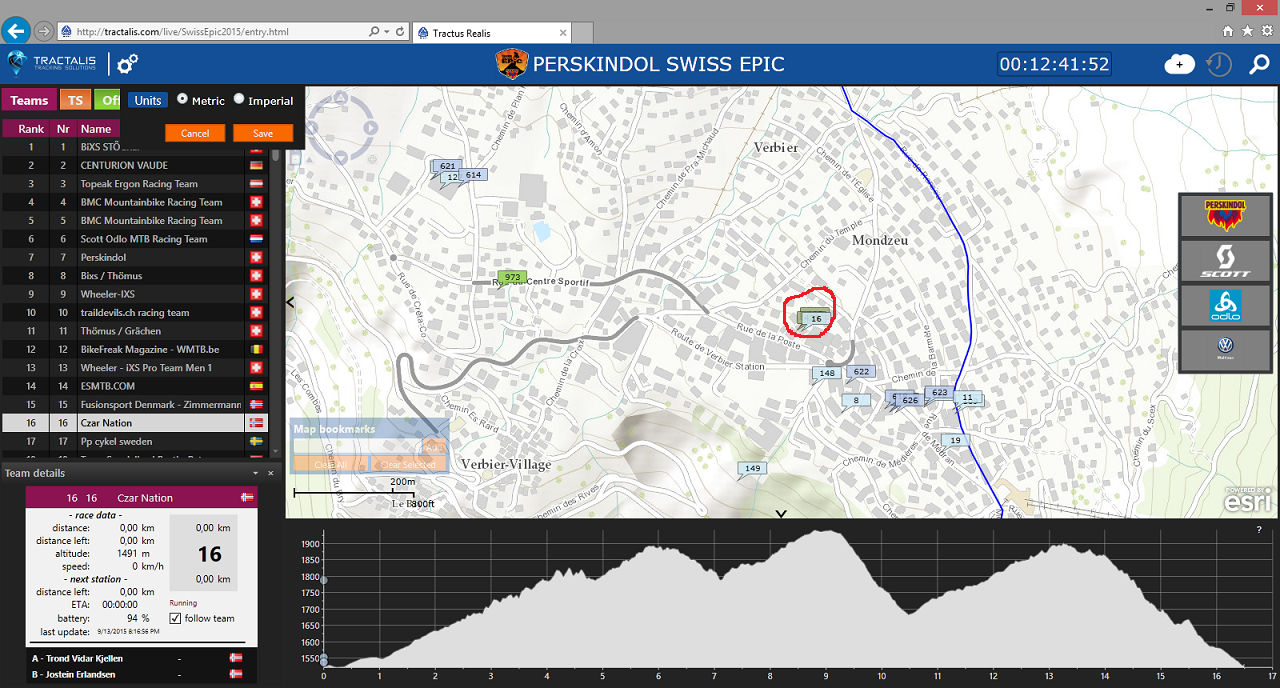The image size is (1280, 688).
Task: Open the settings gears icon
Action: (128, 64)
